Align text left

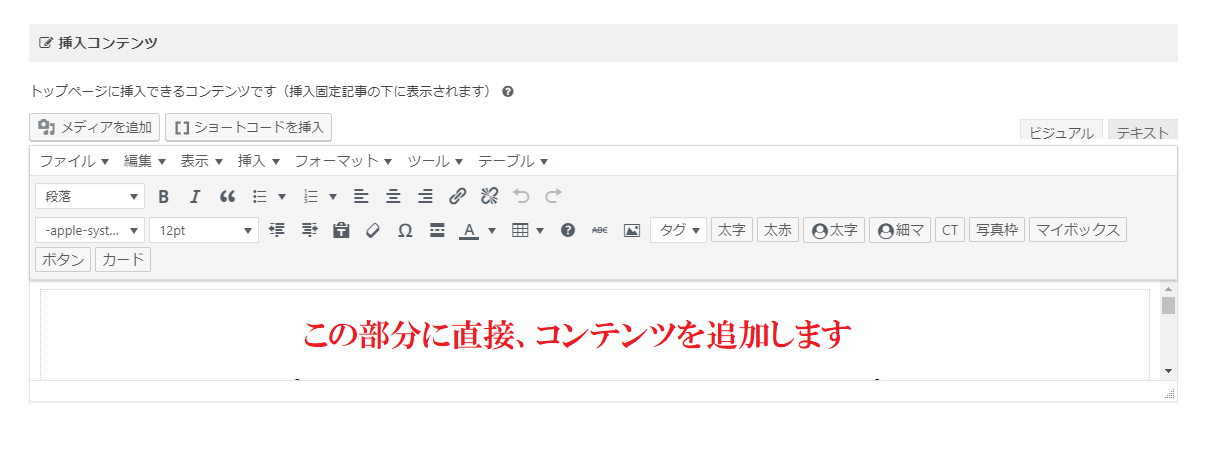pyautogui.click(x=361, y=196)
